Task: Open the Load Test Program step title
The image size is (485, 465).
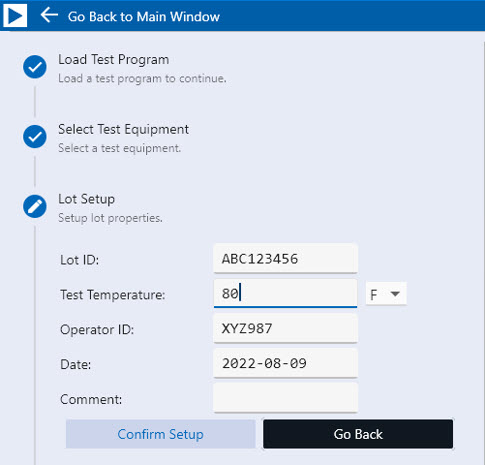Action: [x=113, y=60]
